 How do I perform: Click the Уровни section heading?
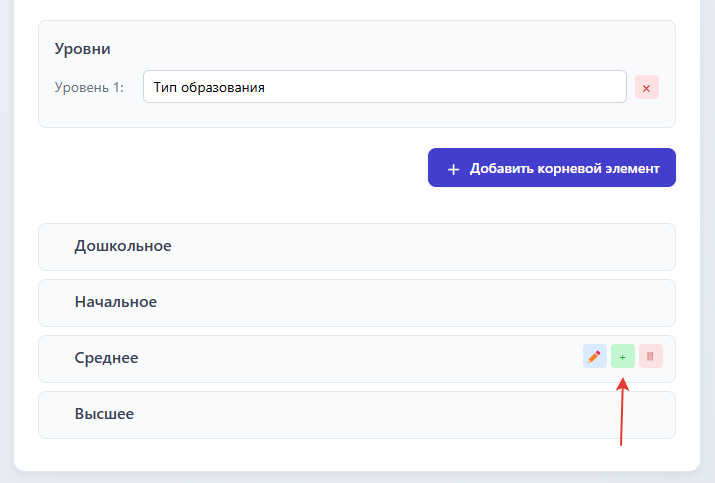coord(83,48)
